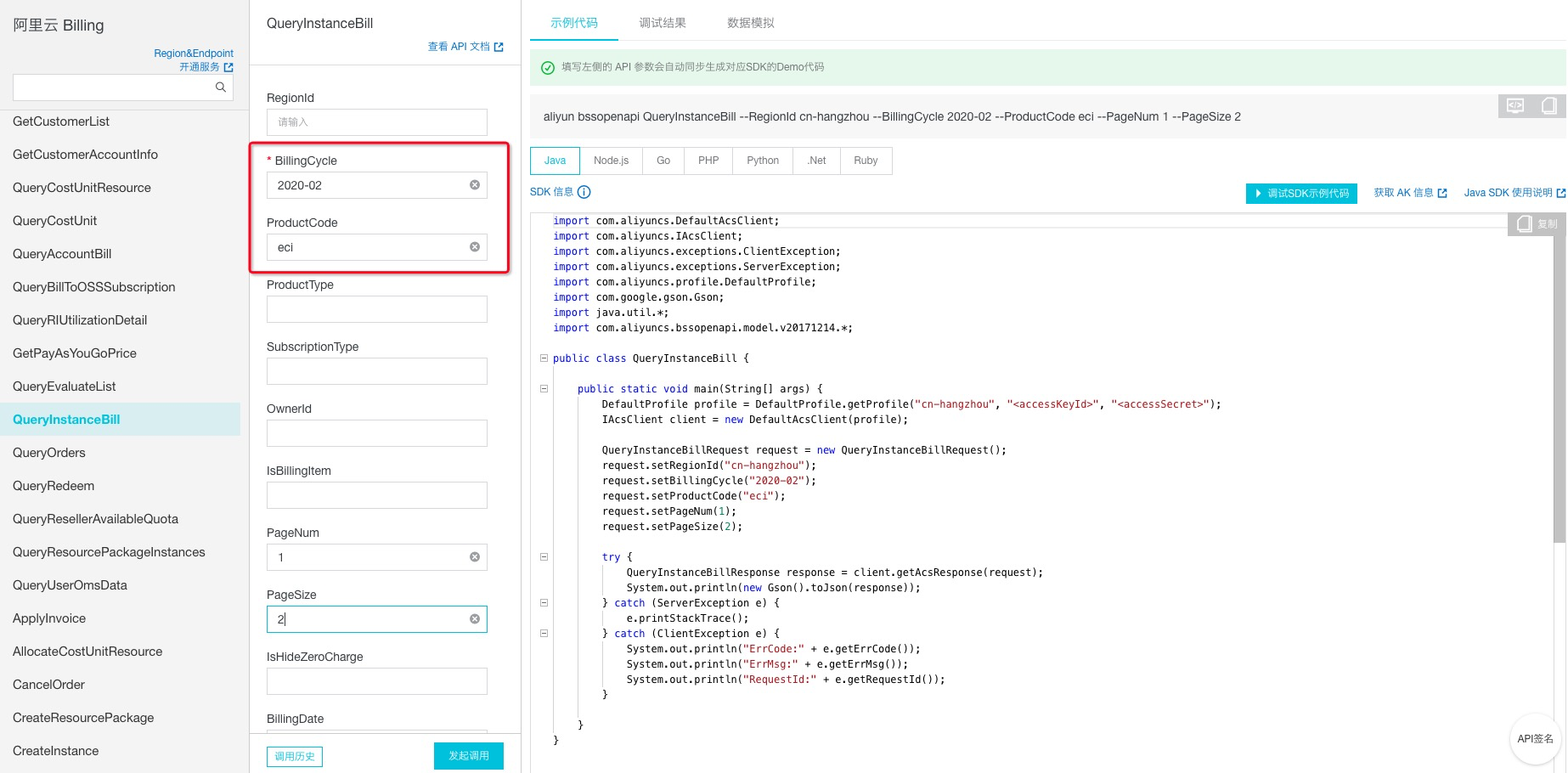Viewport: 1568px width, 773px height.
Task: Select the Node.js language tab
Action: coord(612,161)
